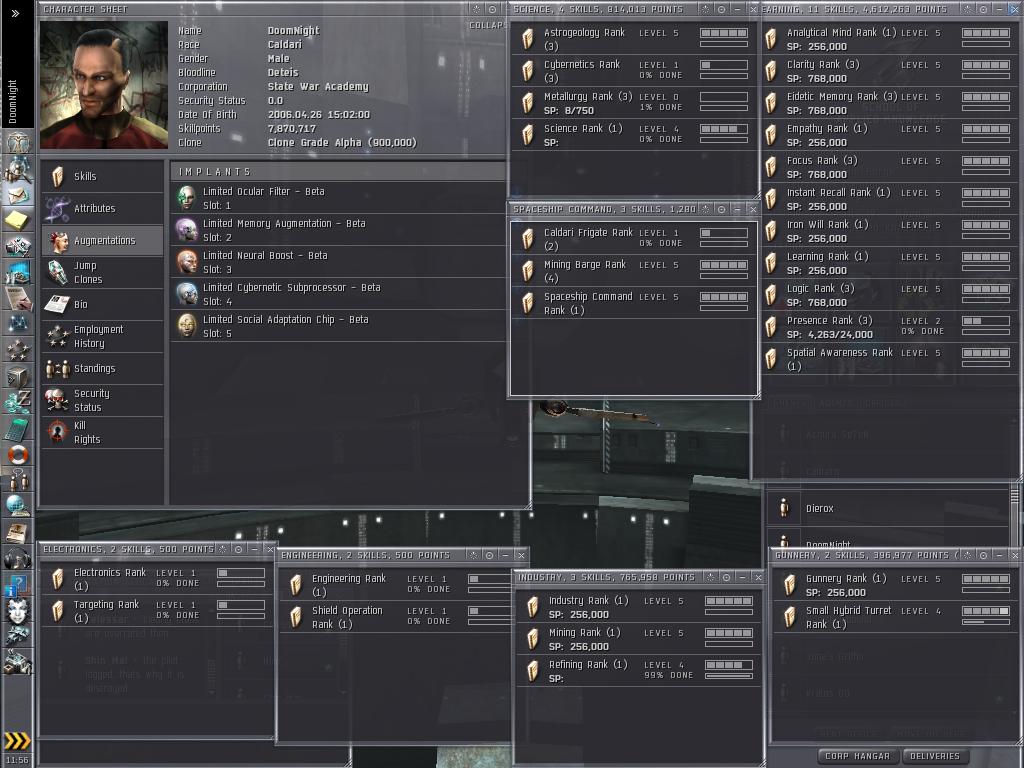Open Kill Rights section
1024x768 pixels.
pos(103,432)
